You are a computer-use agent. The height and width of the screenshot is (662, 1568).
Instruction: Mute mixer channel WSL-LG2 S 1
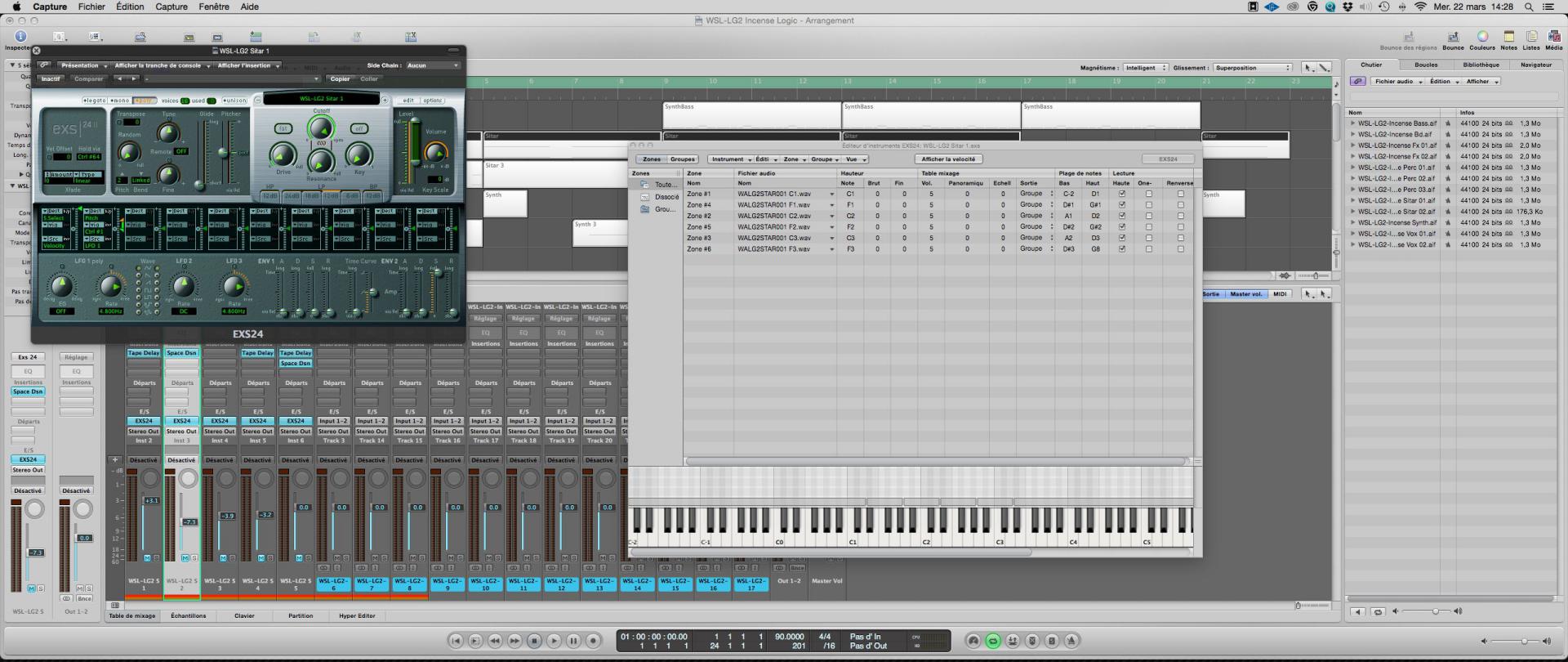point(147,558)
